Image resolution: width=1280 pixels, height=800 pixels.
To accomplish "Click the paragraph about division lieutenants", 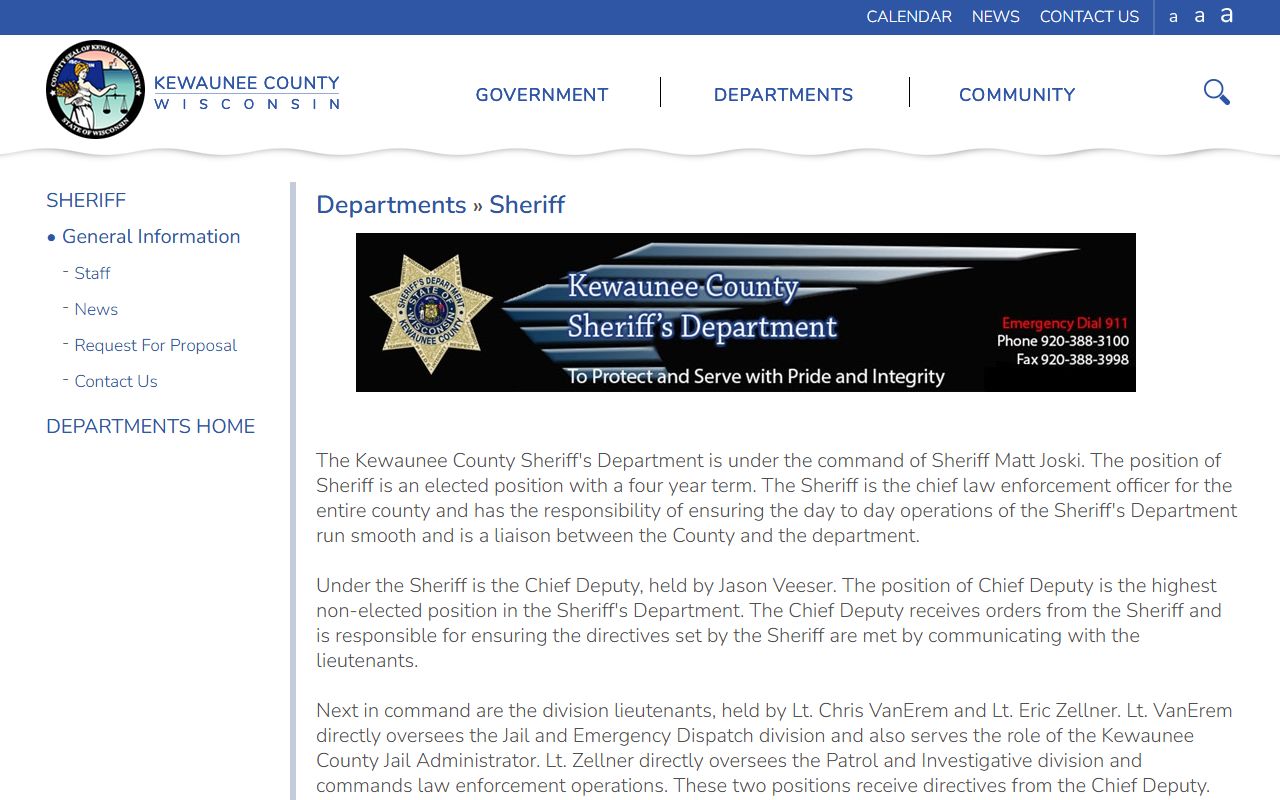I will pos(774,748).
